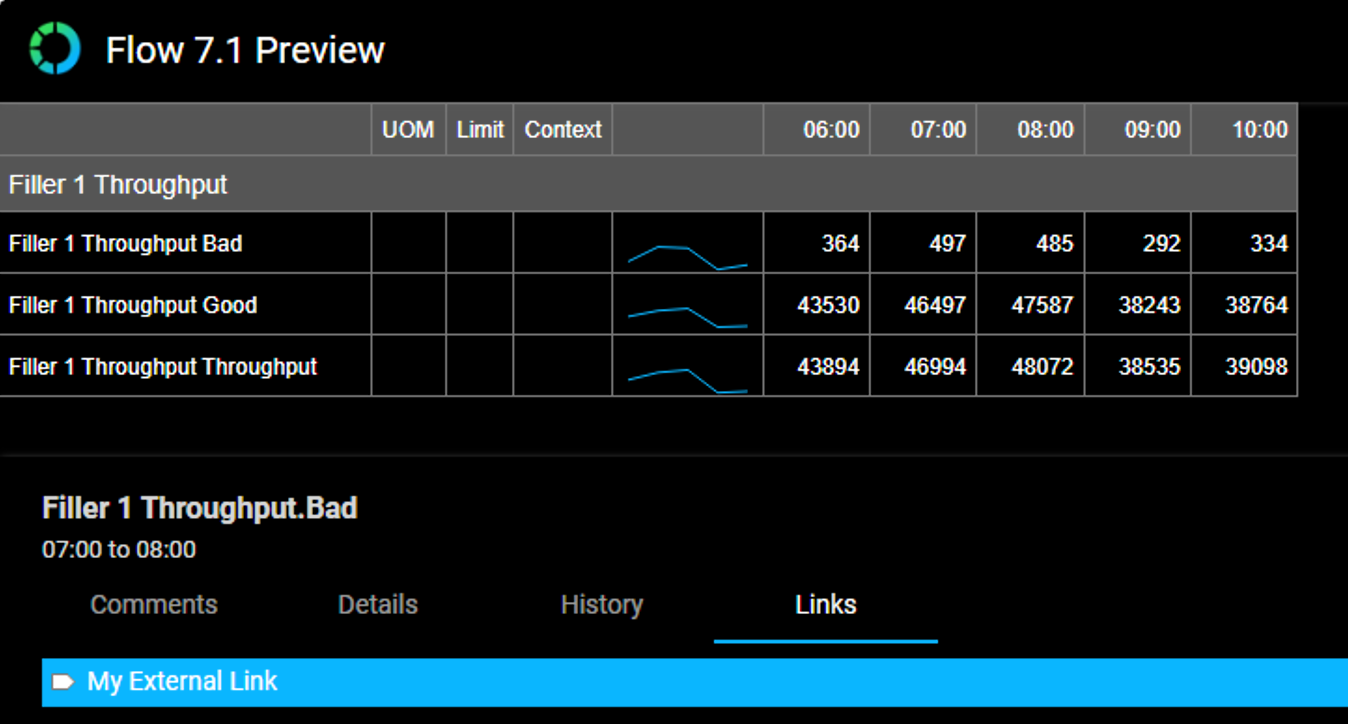Select the Filler 1 Throughput Good row label
Screen dimensions: 1348x724
pos(133,305)
